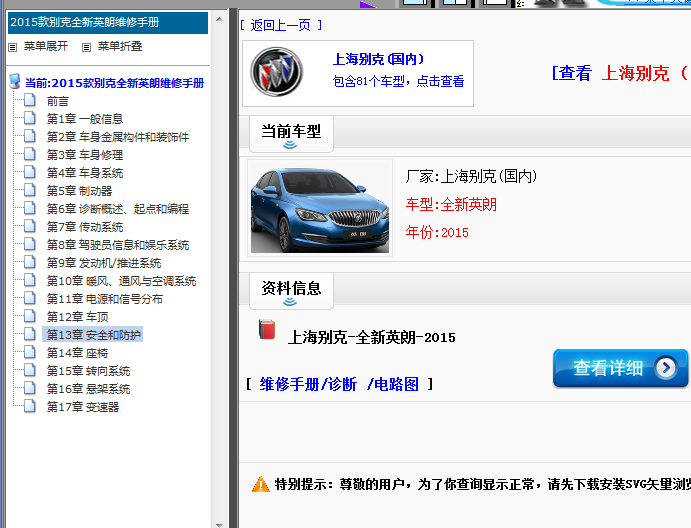Click the page icon beside 第15章 转向系统
This screenshot has width=691, height=528.
point(30,370)
